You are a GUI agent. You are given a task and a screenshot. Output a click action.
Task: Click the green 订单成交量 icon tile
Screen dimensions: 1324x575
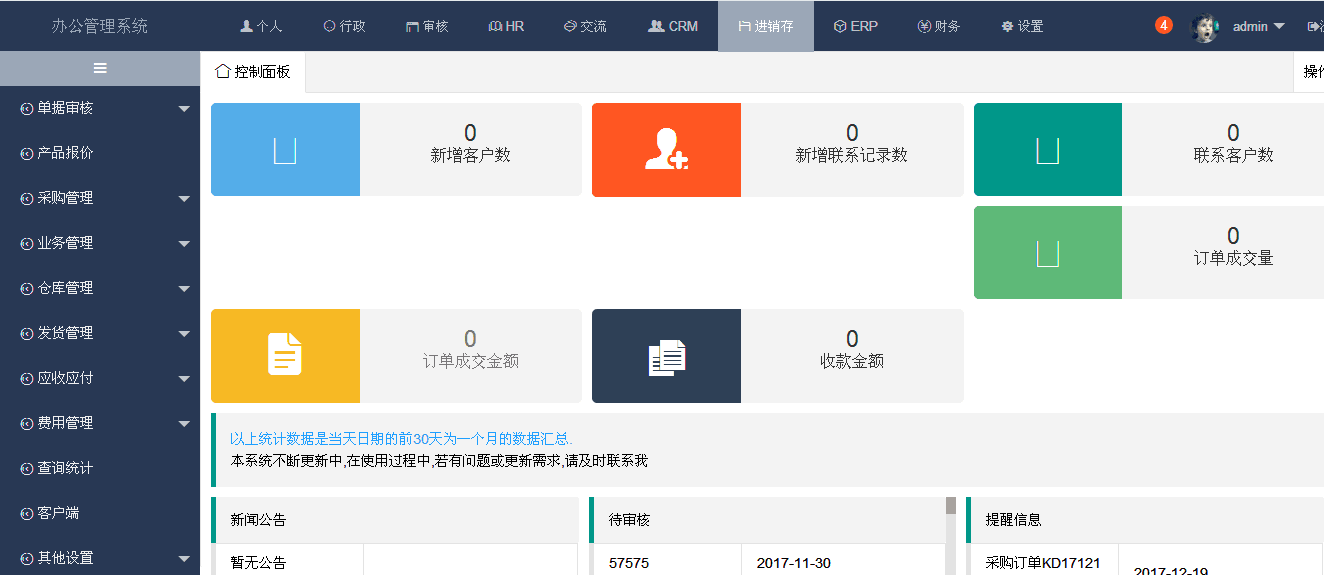click(1047, 253)
